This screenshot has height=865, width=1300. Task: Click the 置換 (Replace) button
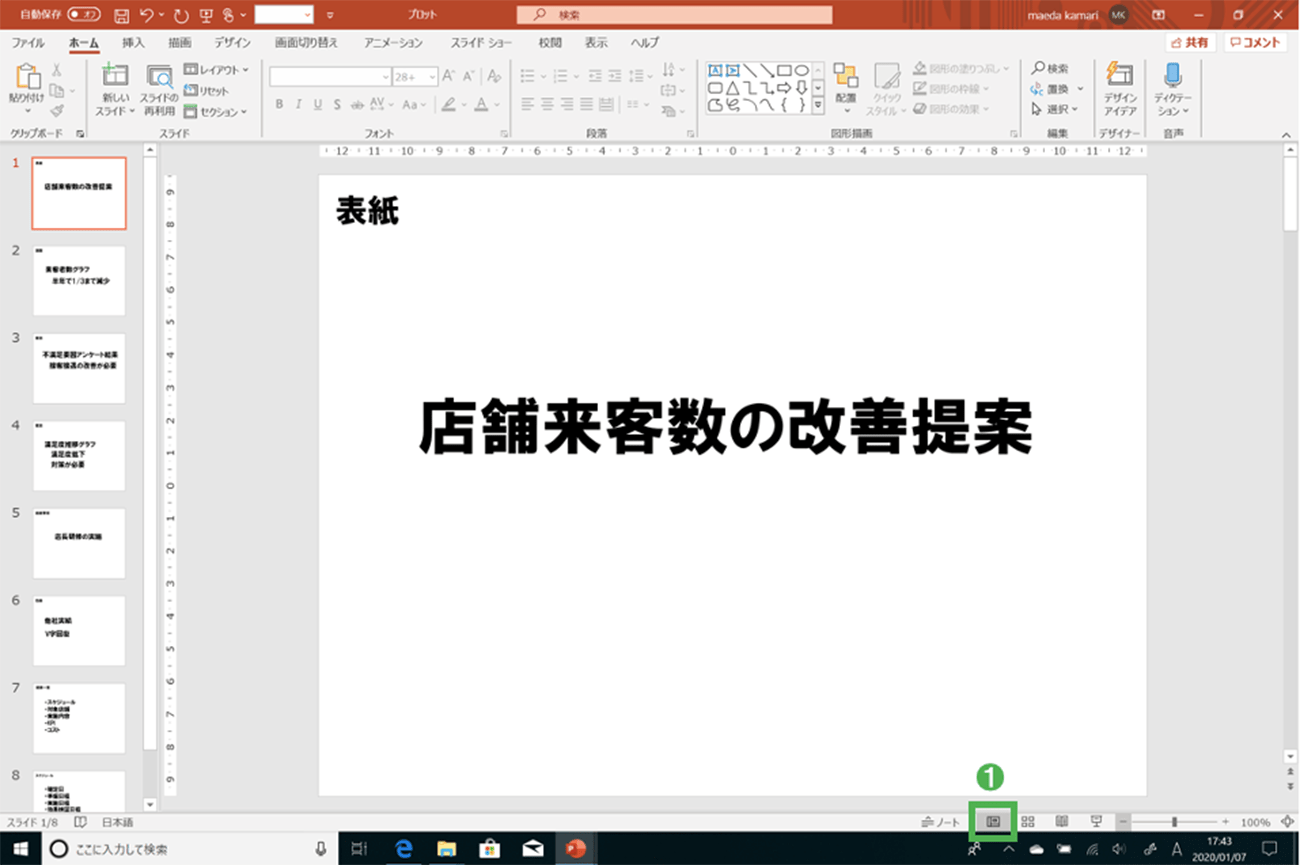click(x=1057, y=89)
